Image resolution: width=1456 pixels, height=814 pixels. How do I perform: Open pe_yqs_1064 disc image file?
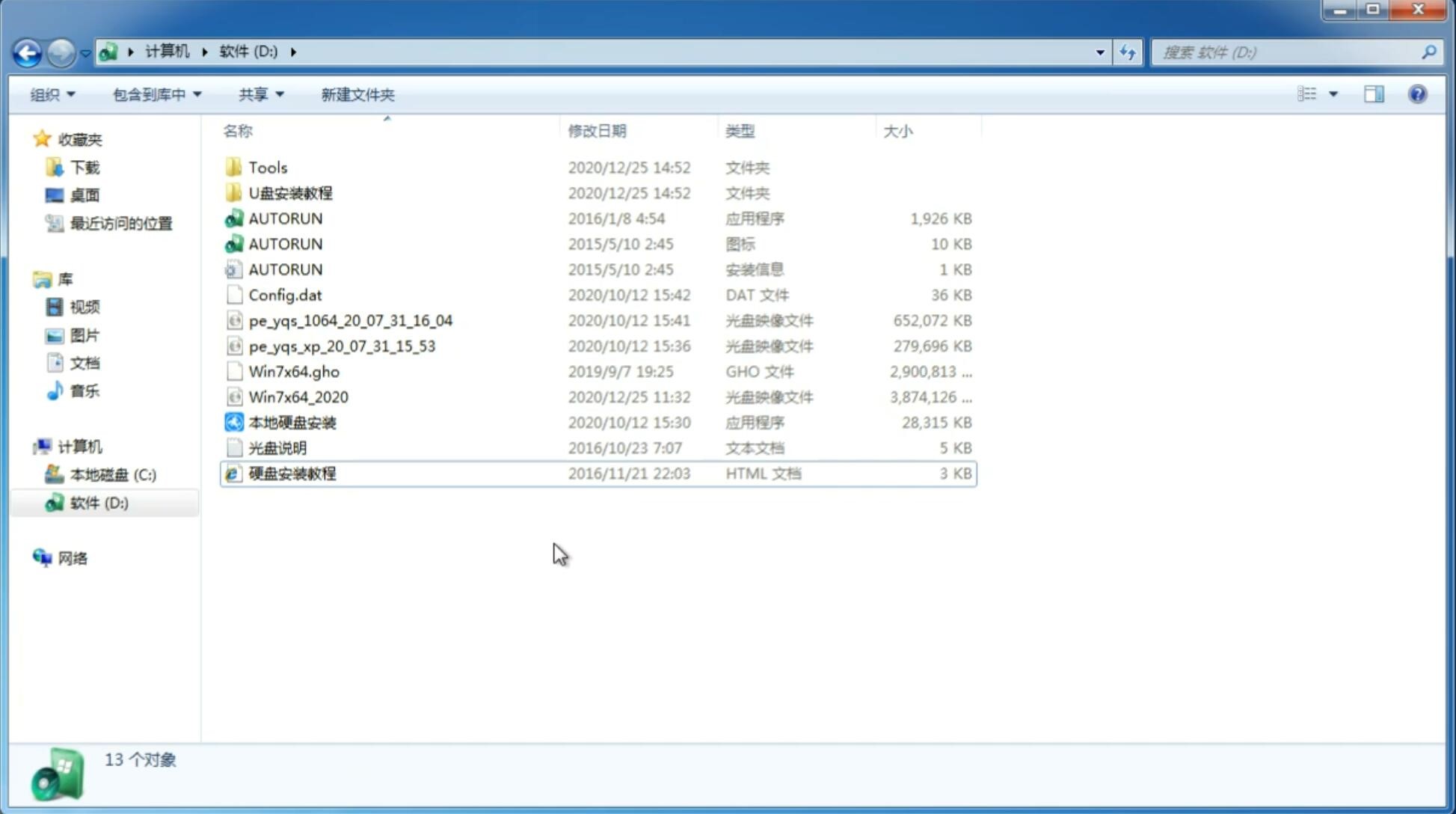pos(350,319)
